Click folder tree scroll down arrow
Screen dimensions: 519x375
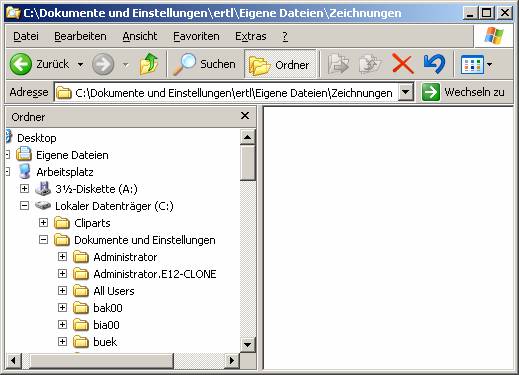(247, 344)
